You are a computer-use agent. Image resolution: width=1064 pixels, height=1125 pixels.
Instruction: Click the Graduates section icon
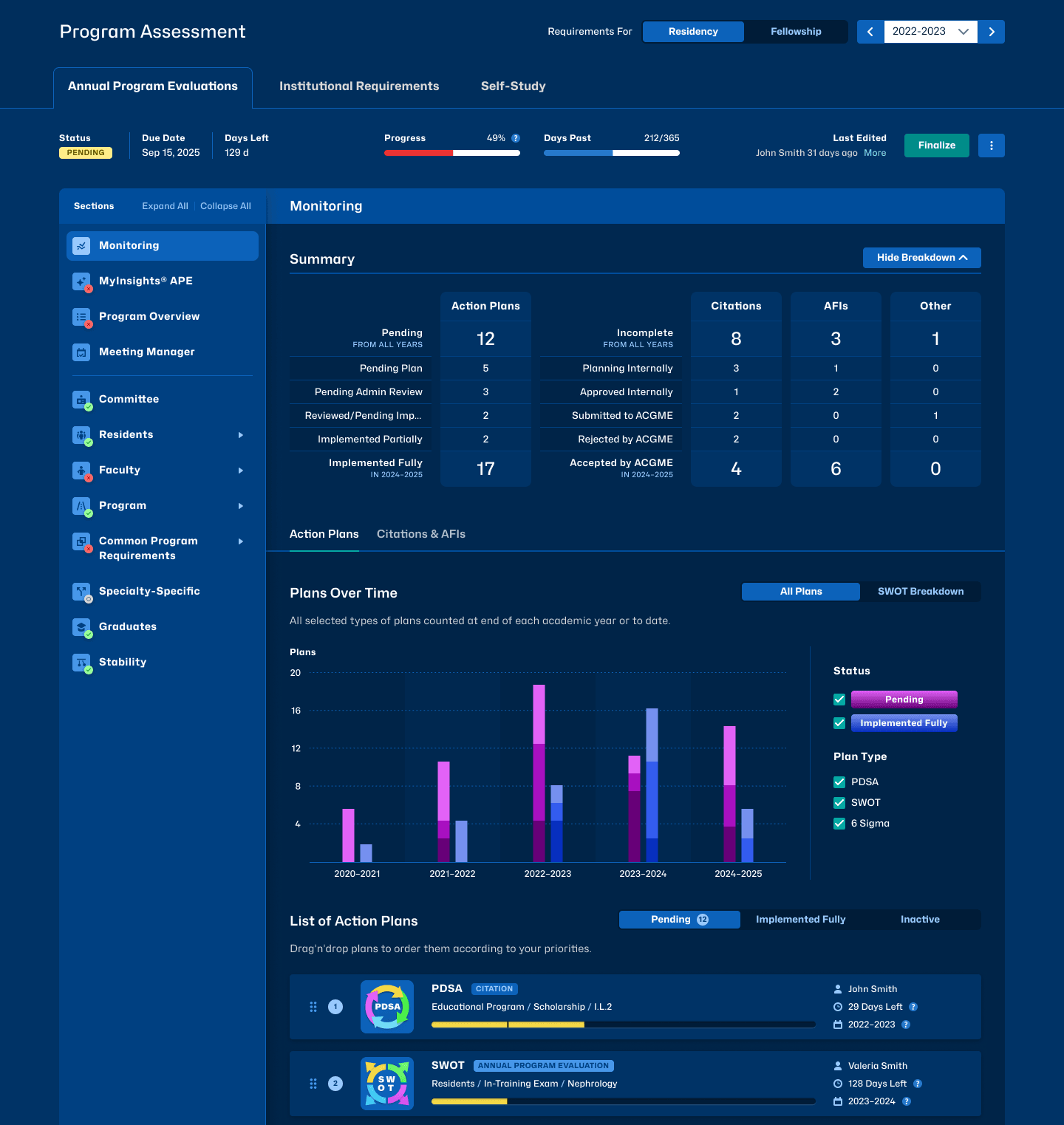click(x=81, y=627)
